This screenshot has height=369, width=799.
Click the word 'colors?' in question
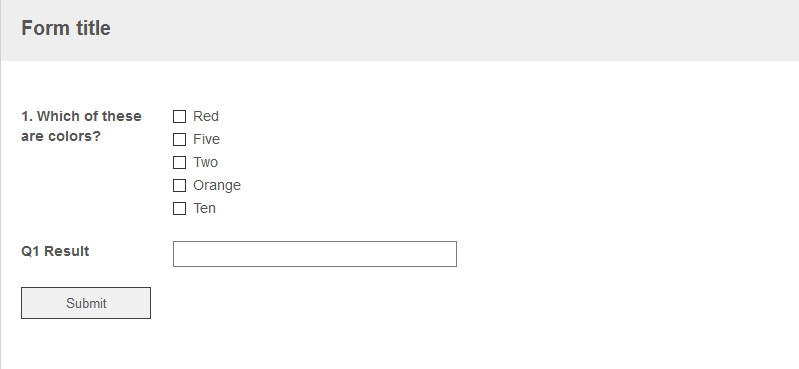coord(74,137)
